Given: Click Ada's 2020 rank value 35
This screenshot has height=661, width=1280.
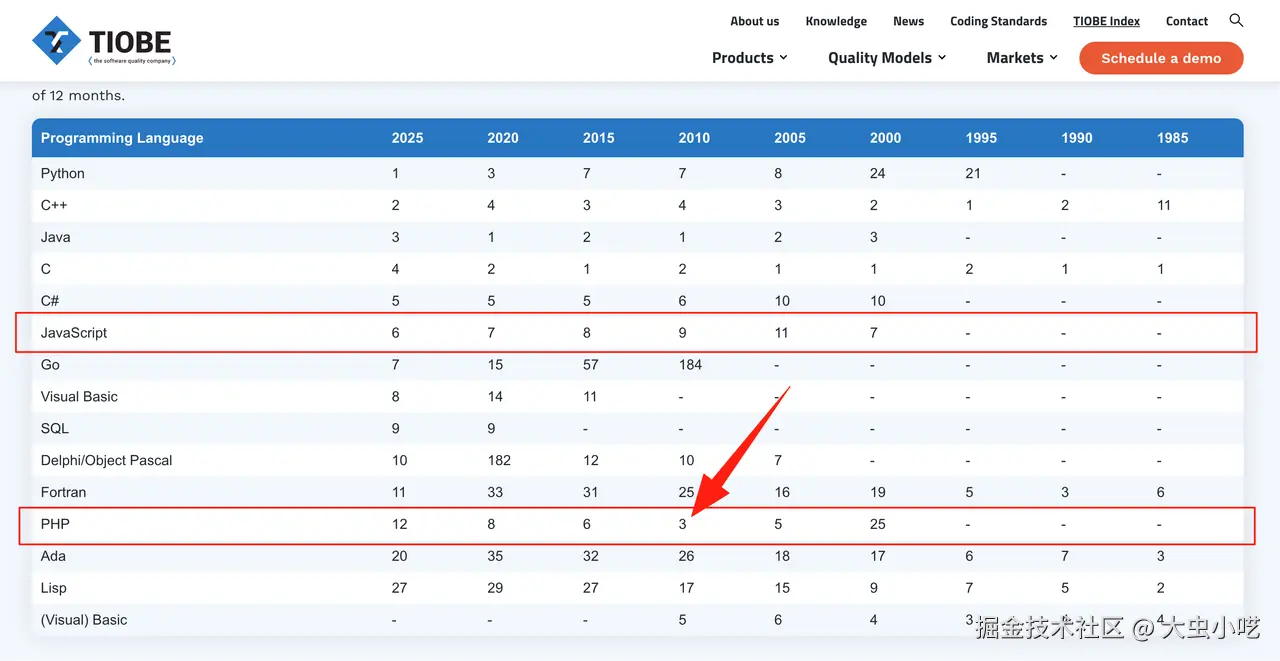Looking at the screenshot, I should pos(495,556).
